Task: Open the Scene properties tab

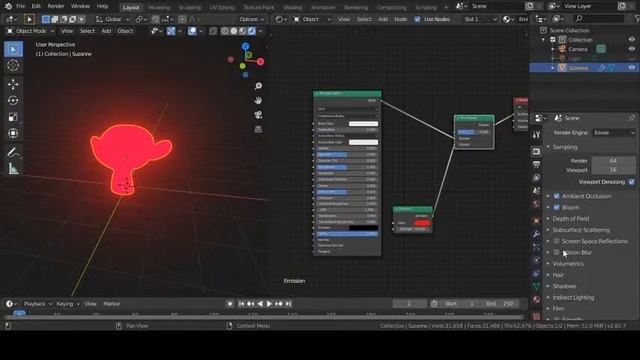Action: tap(536, 191)
